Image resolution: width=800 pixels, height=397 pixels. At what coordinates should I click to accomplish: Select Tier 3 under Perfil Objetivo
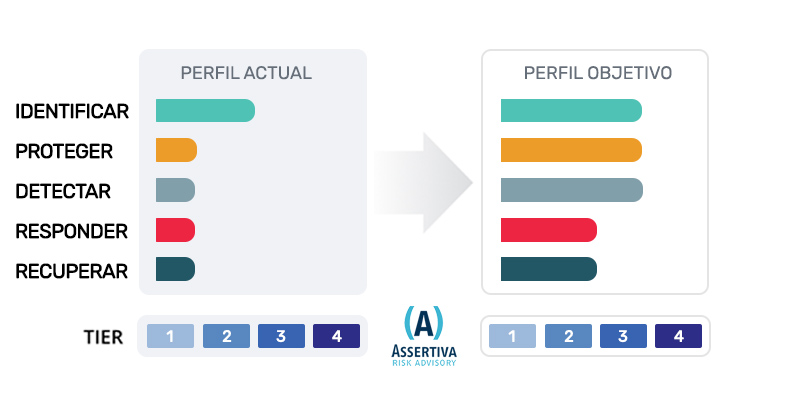(623, 336)
